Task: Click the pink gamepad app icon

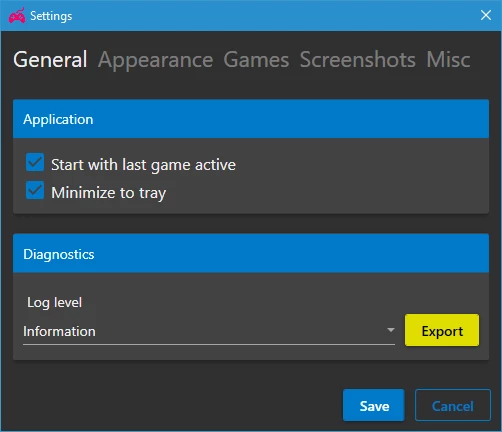Action: [17, 16]
